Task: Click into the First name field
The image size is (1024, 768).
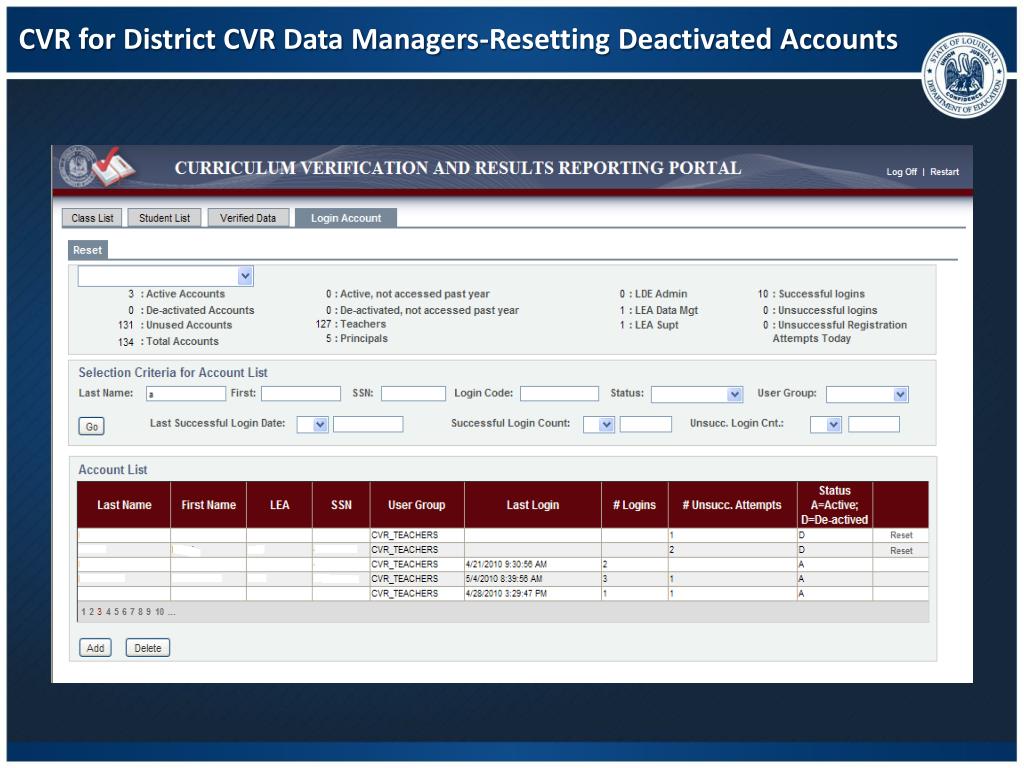Action: click(301, 393)
